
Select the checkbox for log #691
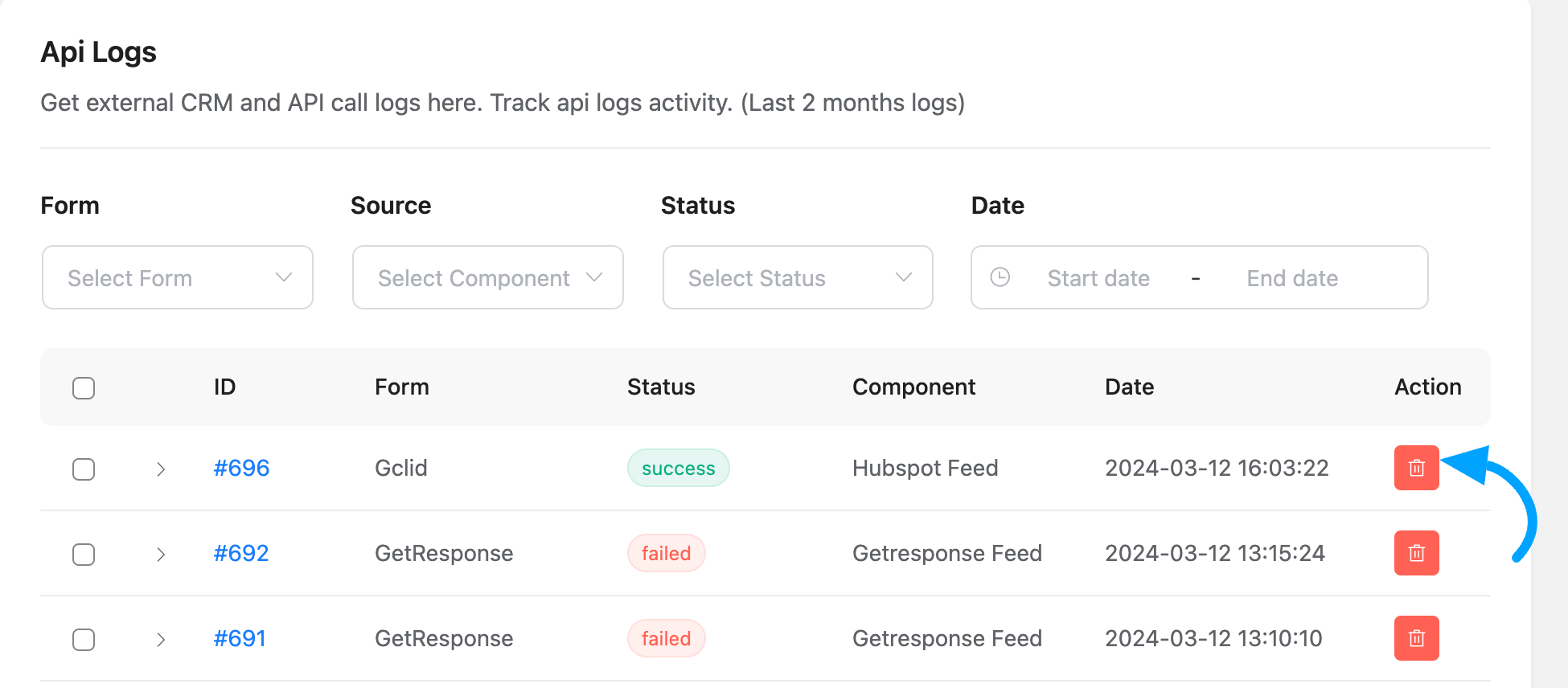84,640
